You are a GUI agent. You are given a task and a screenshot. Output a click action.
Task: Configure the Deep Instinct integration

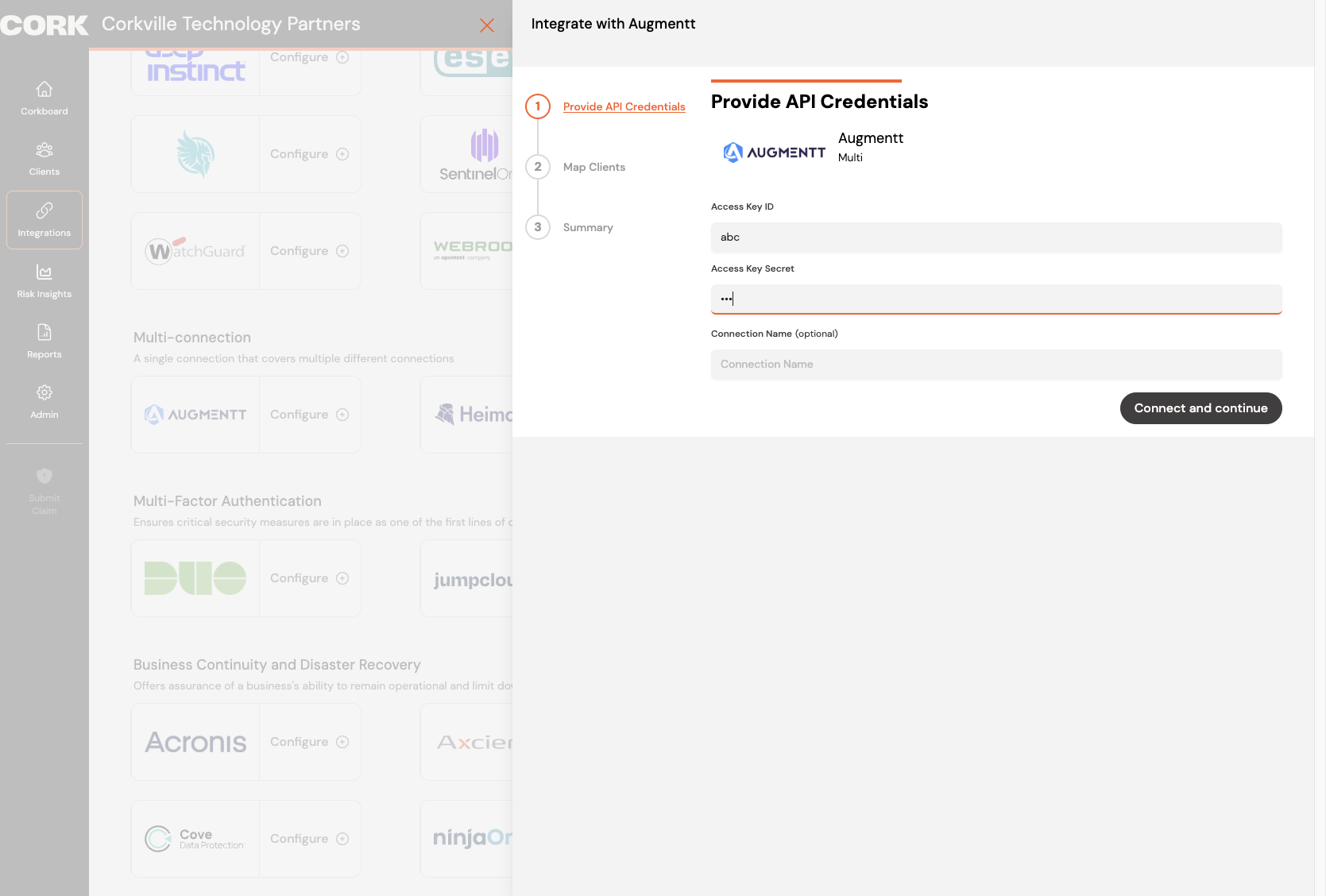[x=310, y=57]
